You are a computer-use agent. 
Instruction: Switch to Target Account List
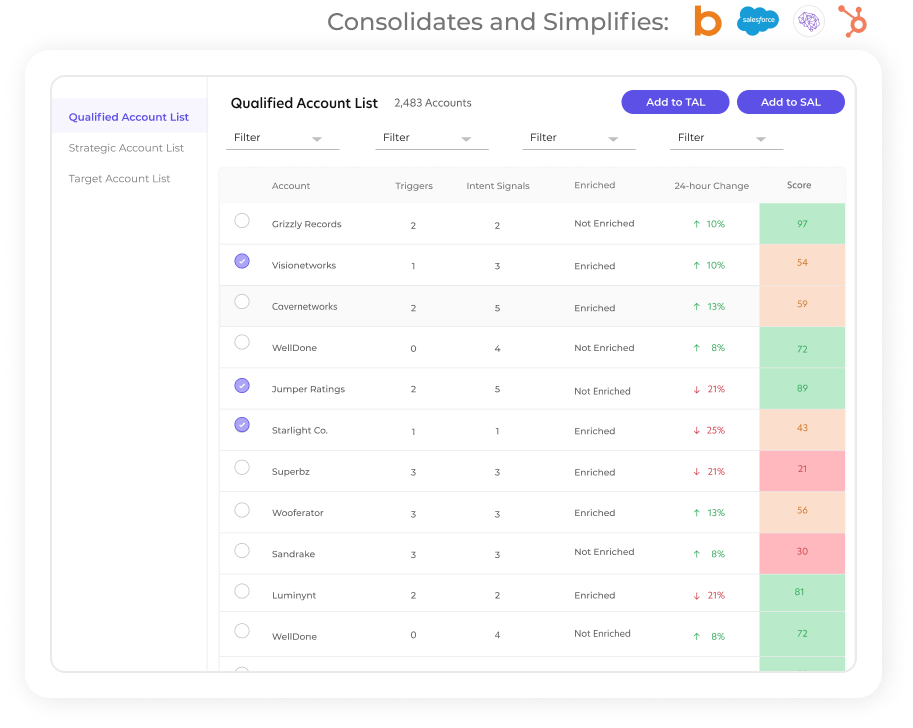[x=119, y=179]
